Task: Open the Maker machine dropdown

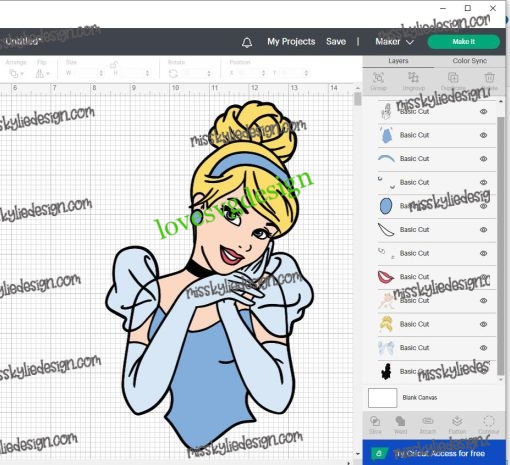Action: coord(394,42)
